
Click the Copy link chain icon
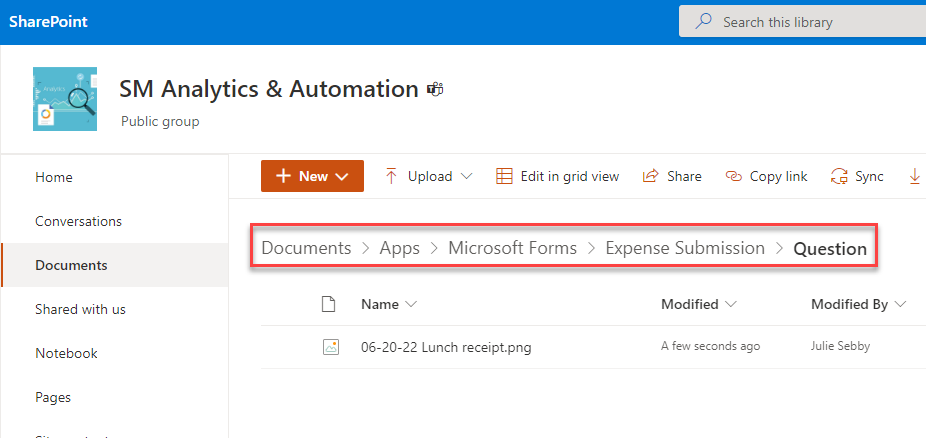tap(733, 176)
